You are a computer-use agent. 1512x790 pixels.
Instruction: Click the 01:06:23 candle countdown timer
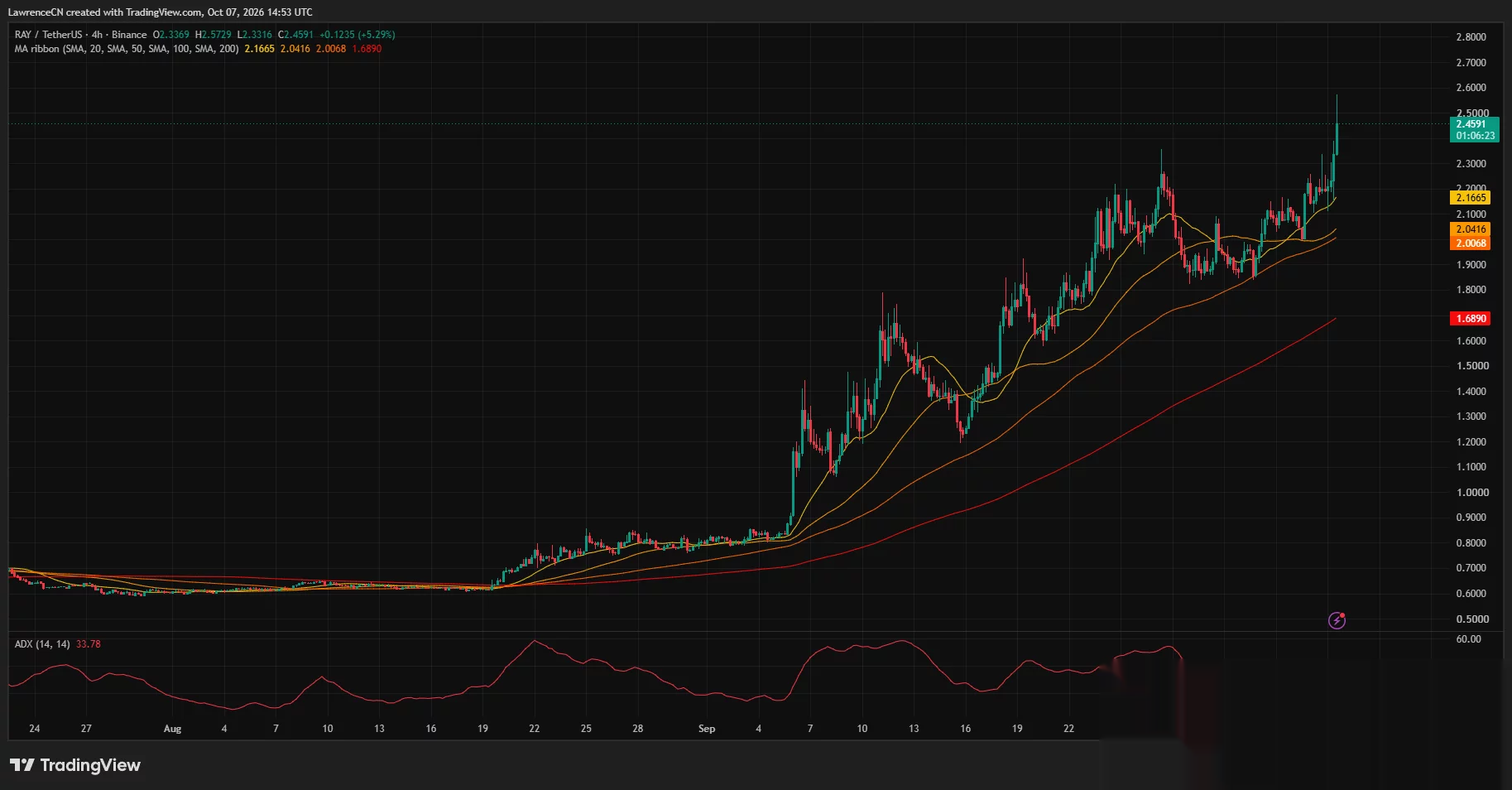pyautogui.click(x=1476, y=136)
